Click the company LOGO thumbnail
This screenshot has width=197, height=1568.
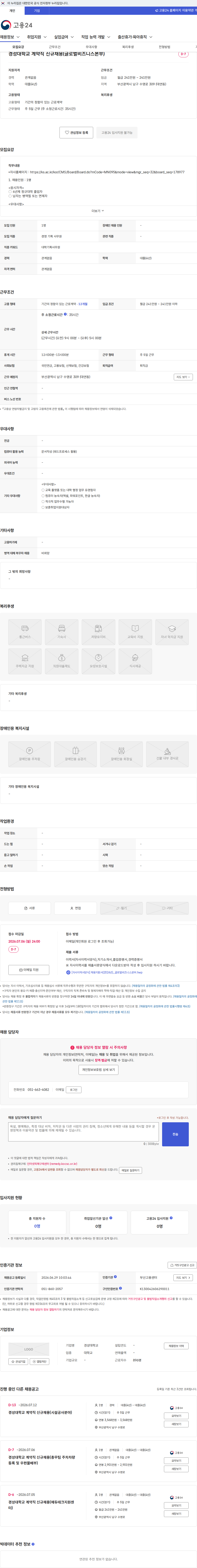tap(29, 1349)
